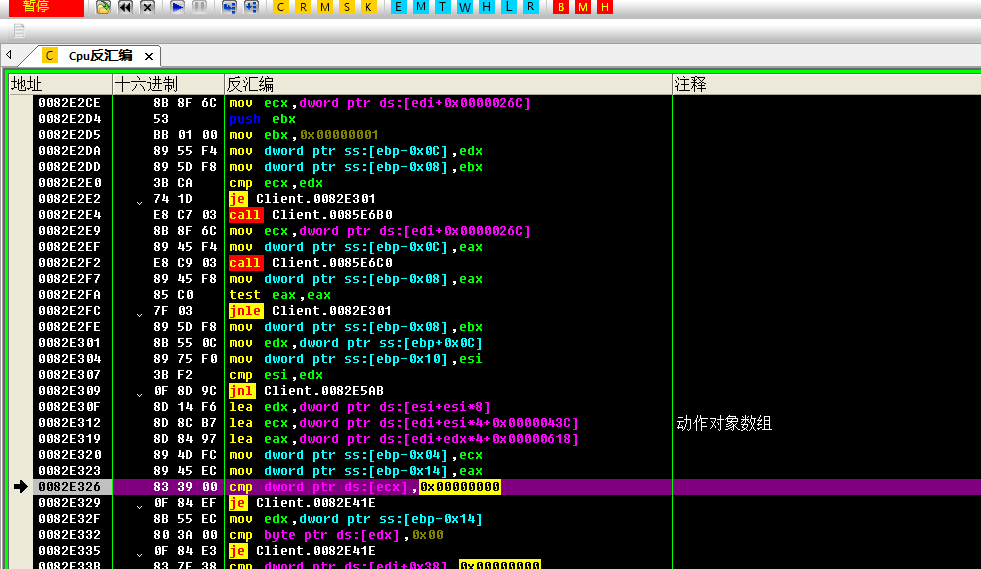This screenshot has width=981, height=569.
Task: Click the 反汇编 column header
Action: coord(448,85)
